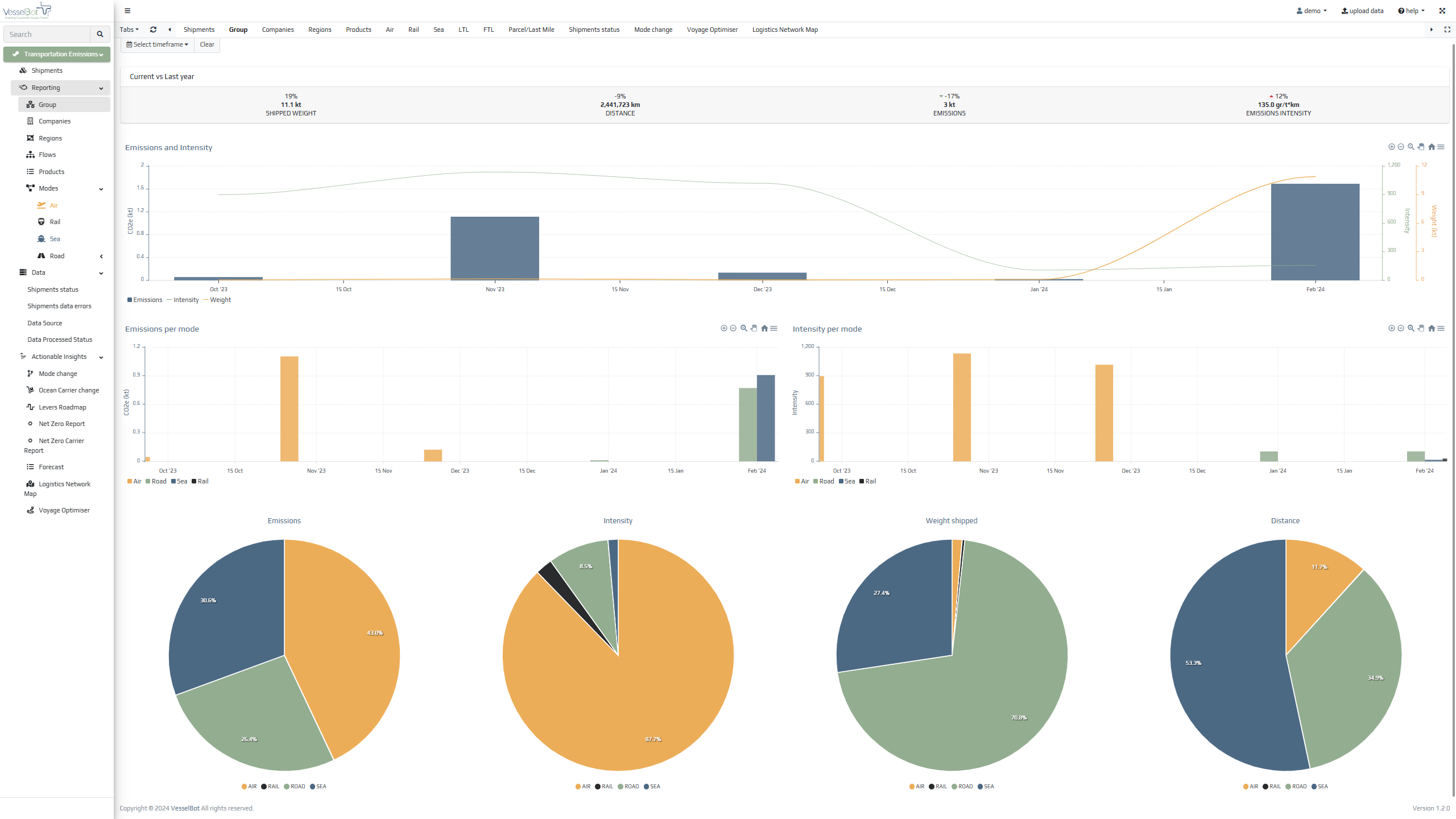
Task: Switch to the Voyage Optimiser tab
Action: 712,30
